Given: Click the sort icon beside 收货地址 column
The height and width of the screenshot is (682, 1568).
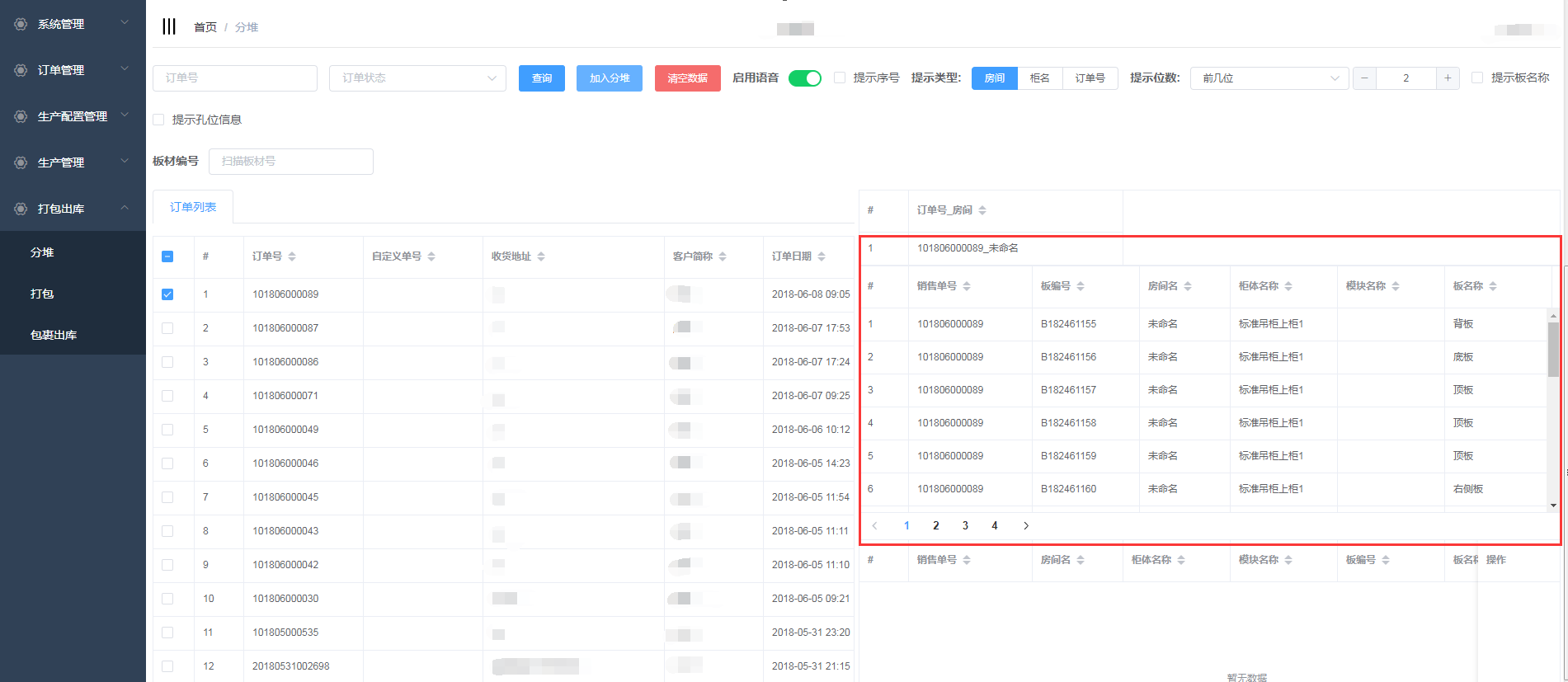Looking at the screenshot, I should click(541, 256).
